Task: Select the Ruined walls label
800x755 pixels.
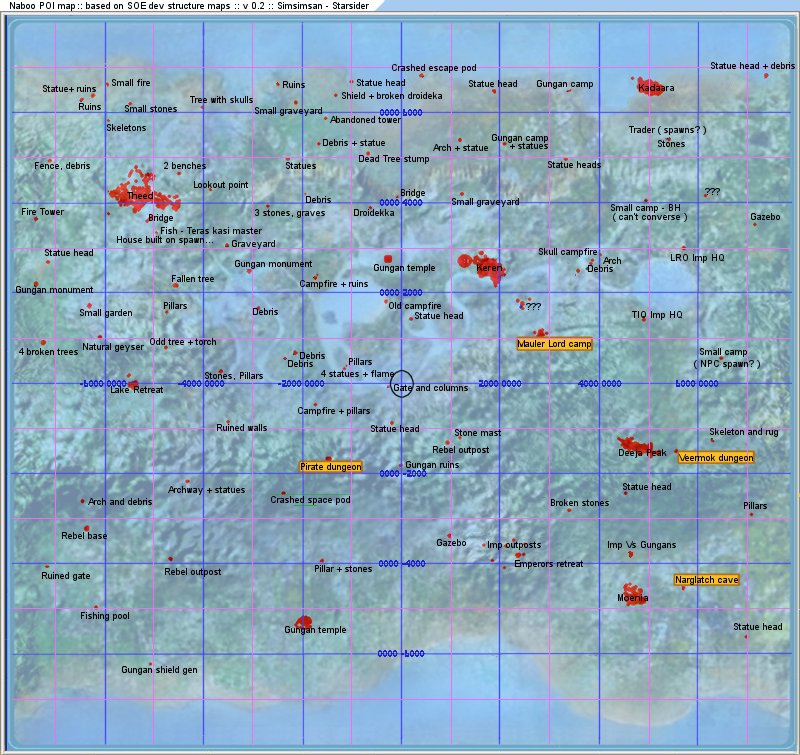Action: click(x=241, y=428)
